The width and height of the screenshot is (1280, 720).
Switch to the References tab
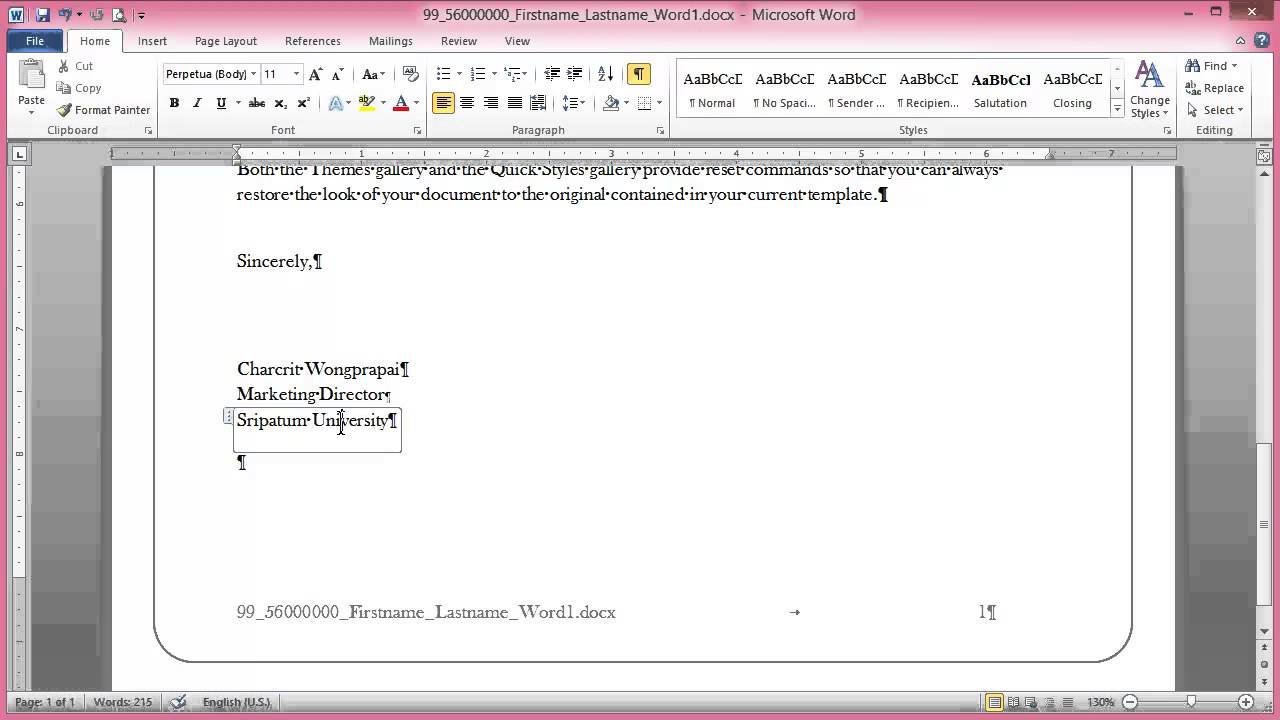point(313,41)
